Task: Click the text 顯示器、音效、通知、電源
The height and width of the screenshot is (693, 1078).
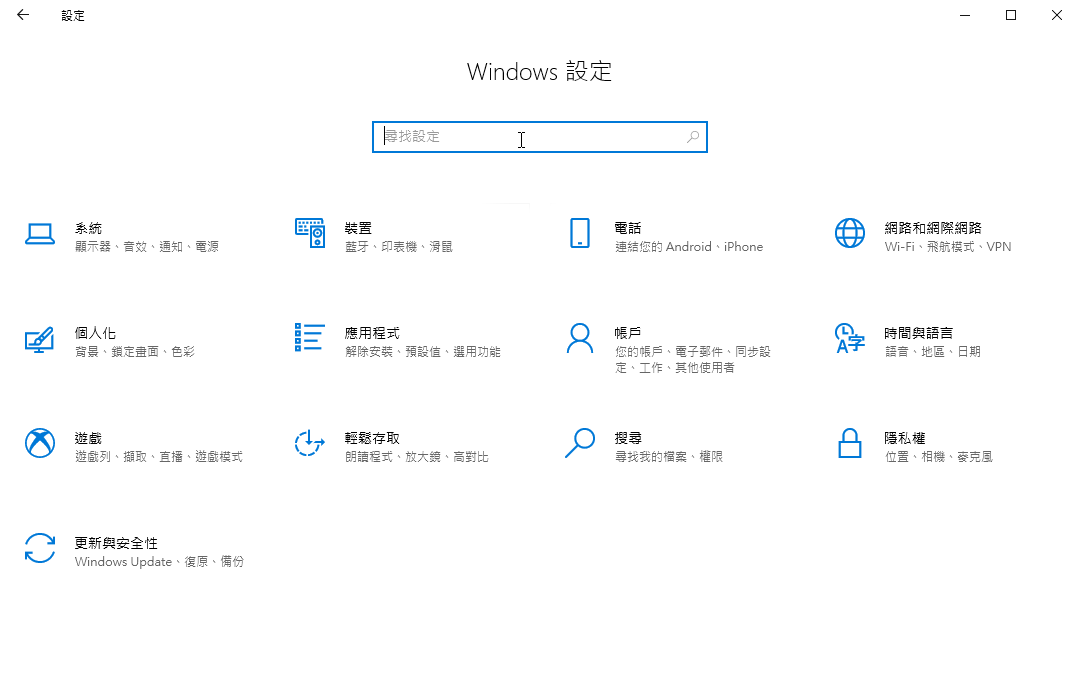Action: tap(146, 247)
